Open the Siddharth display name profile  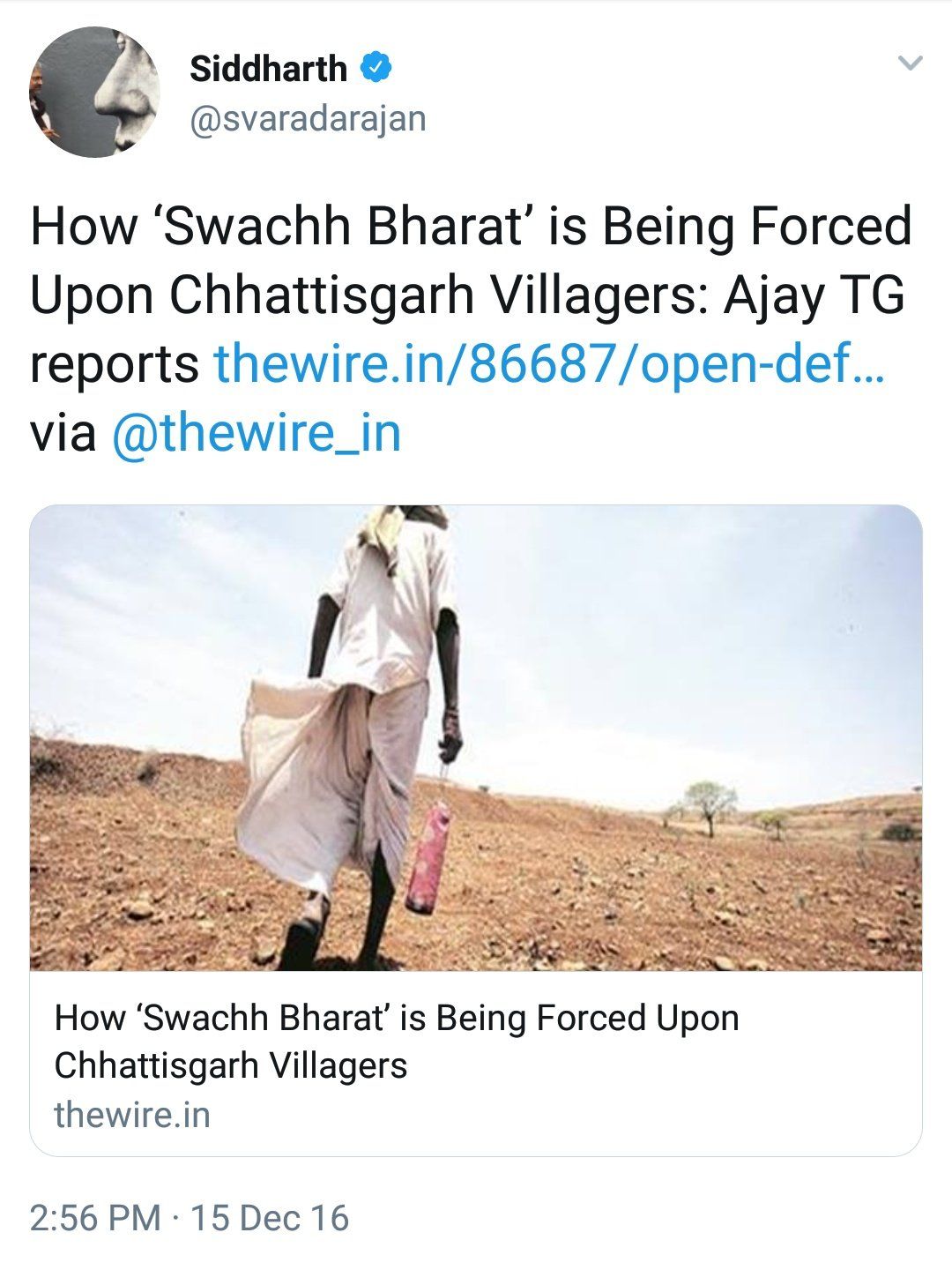[268, 68]
